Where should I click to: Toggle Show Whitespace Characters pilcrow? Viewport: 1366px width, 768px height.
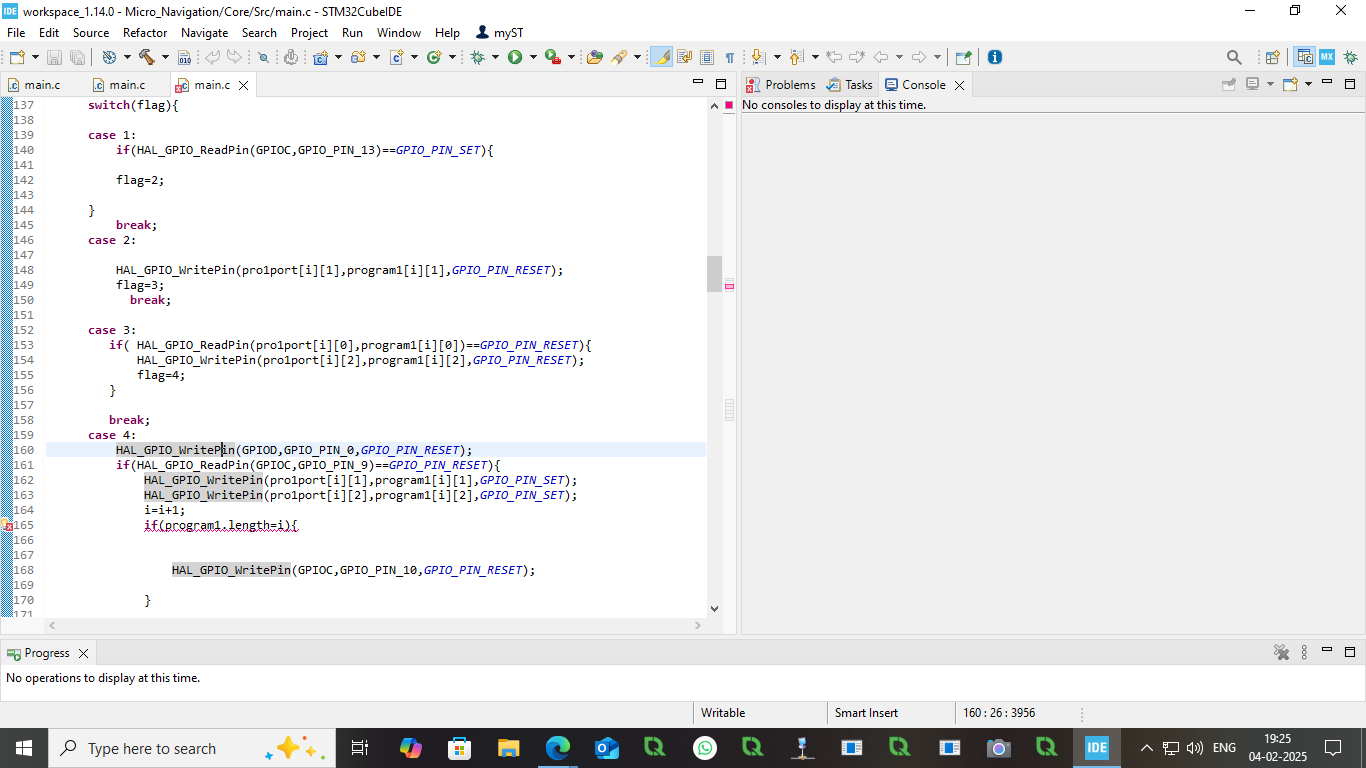(x=730, y=57)
